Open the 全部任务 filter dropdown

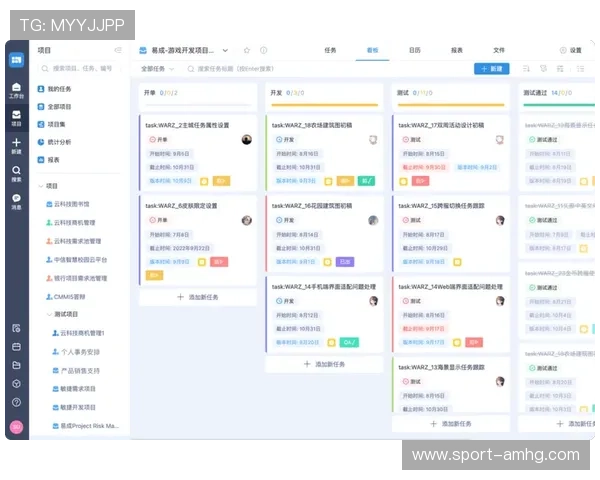coord(158,69)
